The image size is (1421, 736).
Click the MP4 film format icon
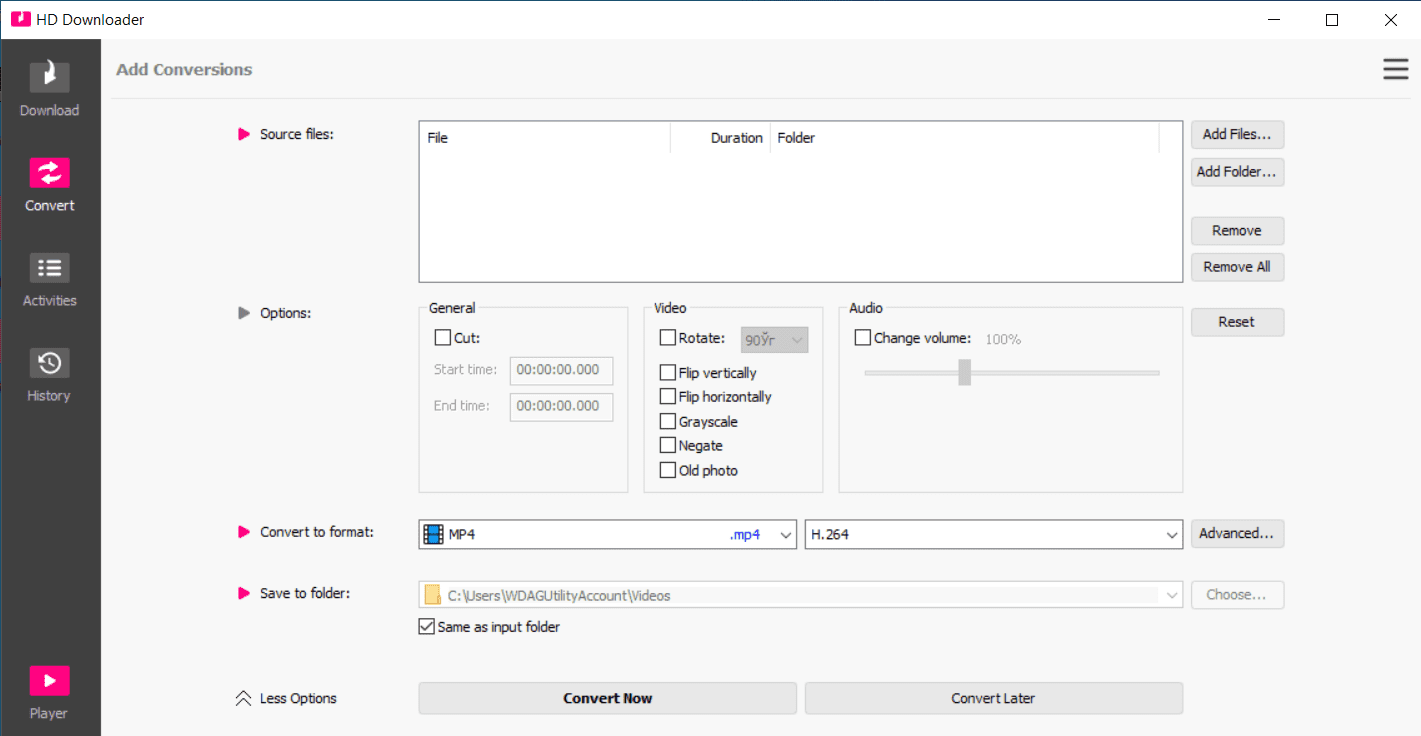(433, 534)
